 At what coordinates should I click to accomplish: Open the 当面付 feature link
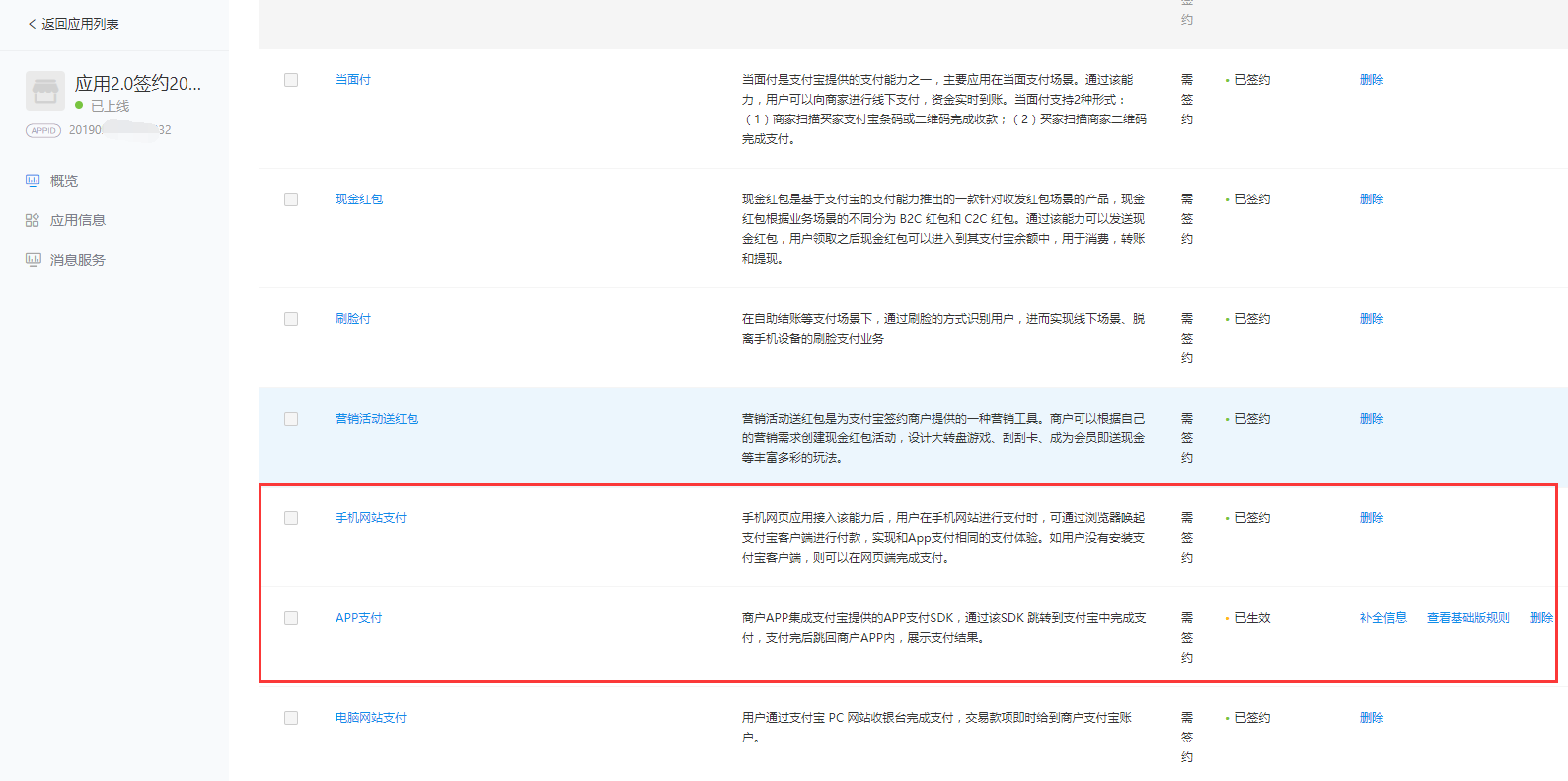coord(353,80)
